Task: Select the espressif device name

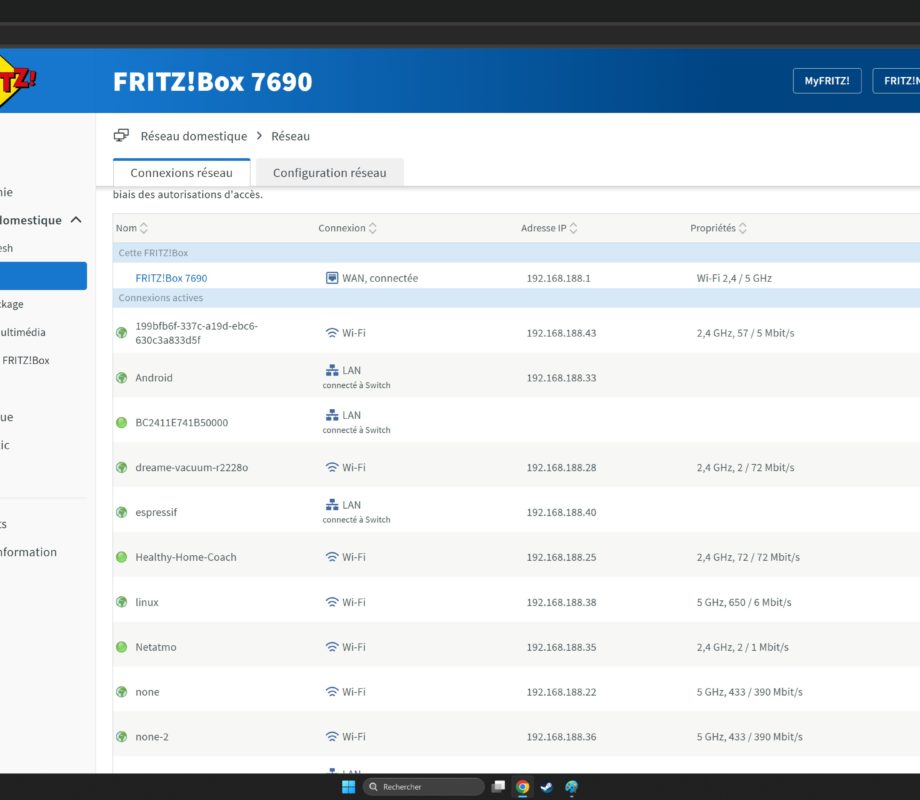Action: [x=156, y=512]
